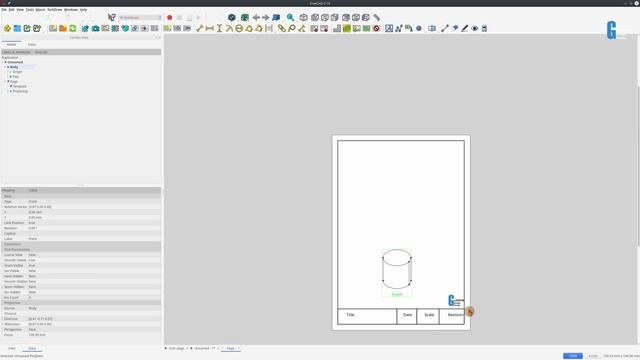Add angle dimension tool
Screen dimensions: 640x360
249,28
